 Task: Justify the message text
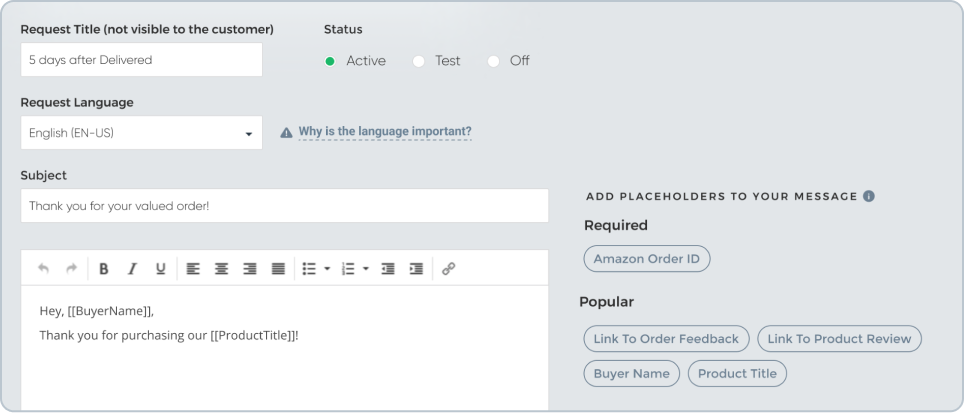pos(279,269)
